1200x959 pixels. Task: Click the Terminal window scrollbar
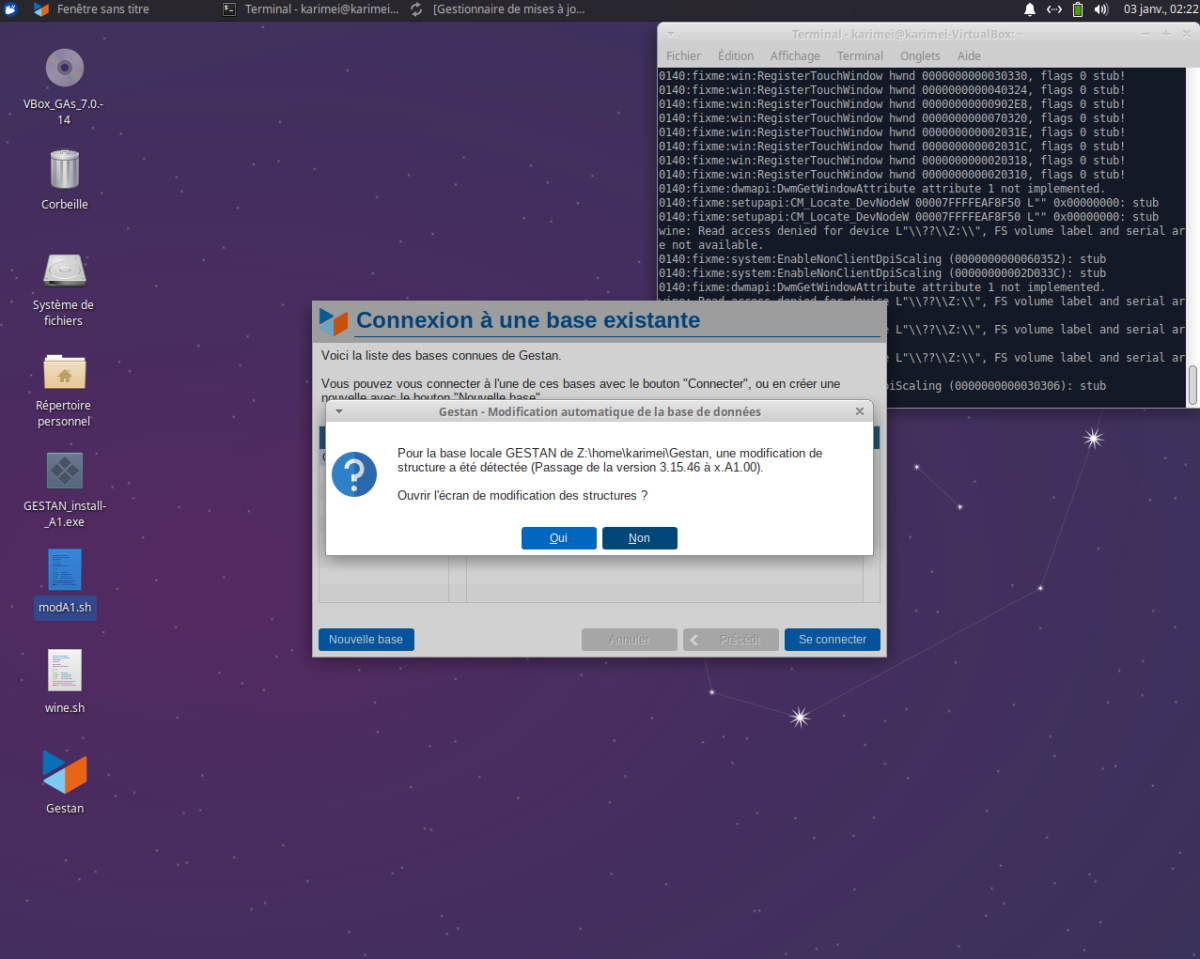pos(1192,384)
